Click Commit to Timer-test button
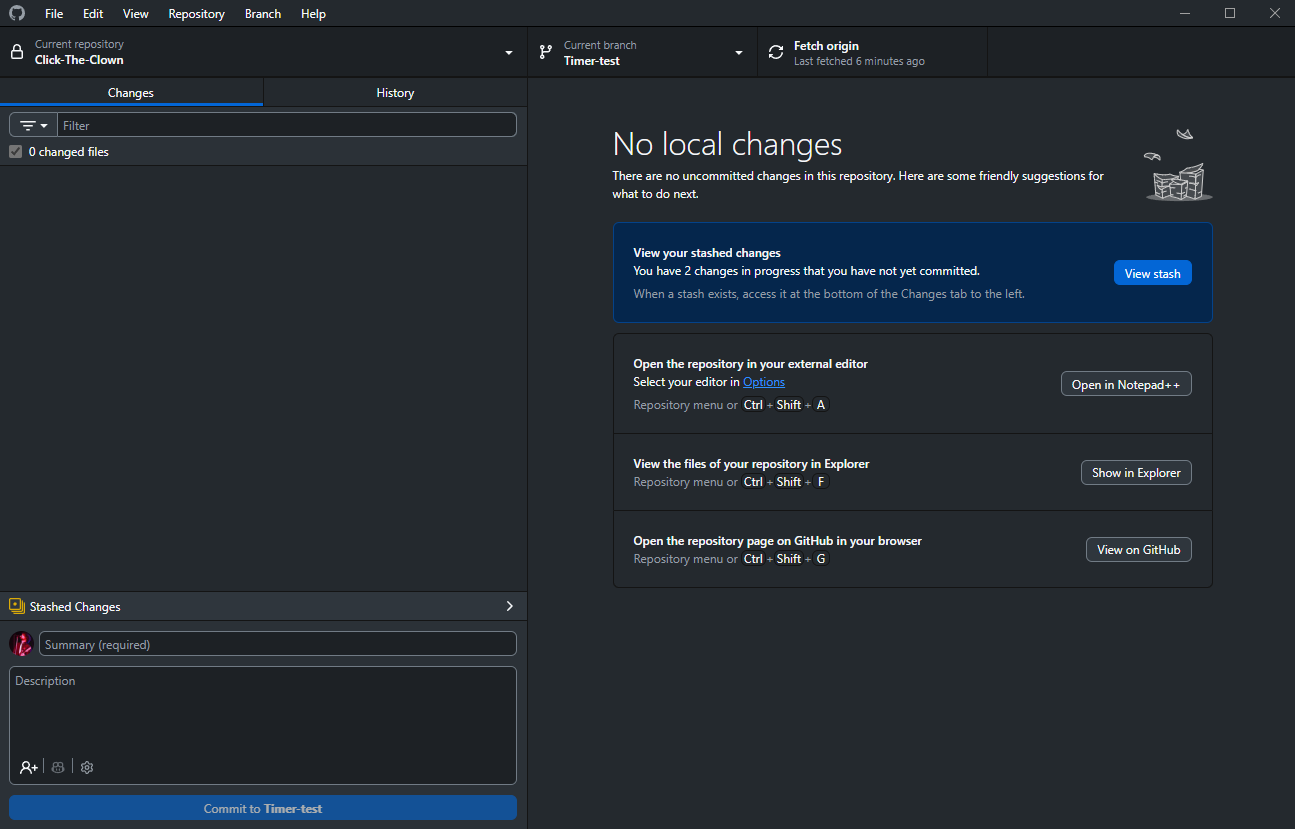This screenshot has height=829, width=1295. (x=263, y=808)
